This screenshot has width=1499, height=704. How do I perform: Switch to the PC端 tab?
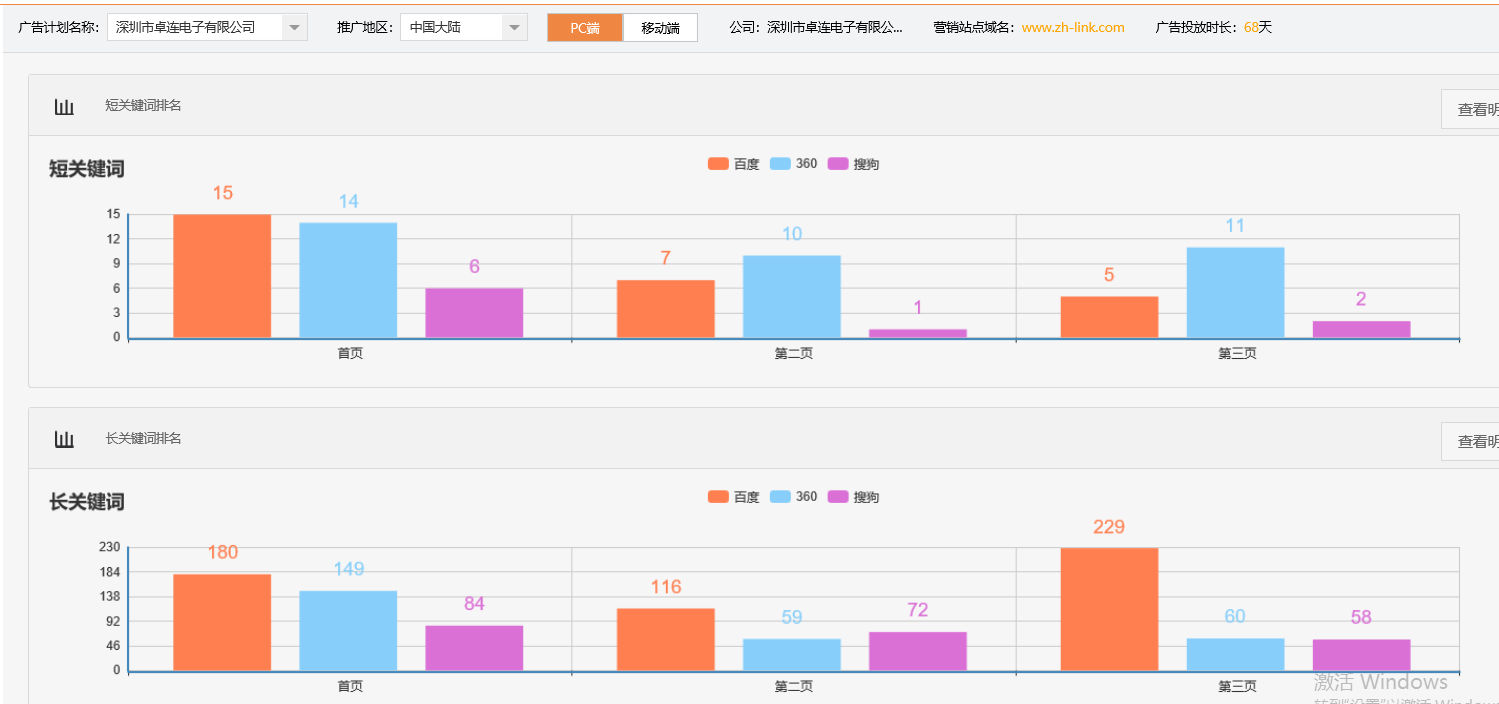click(585, 28)
